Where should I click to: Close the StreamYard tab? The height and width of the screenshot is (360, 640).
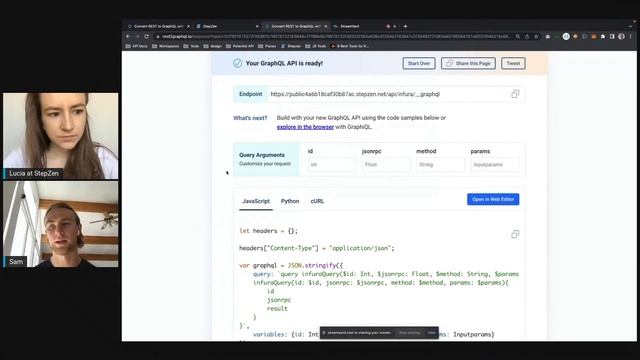tap(394, 26)
